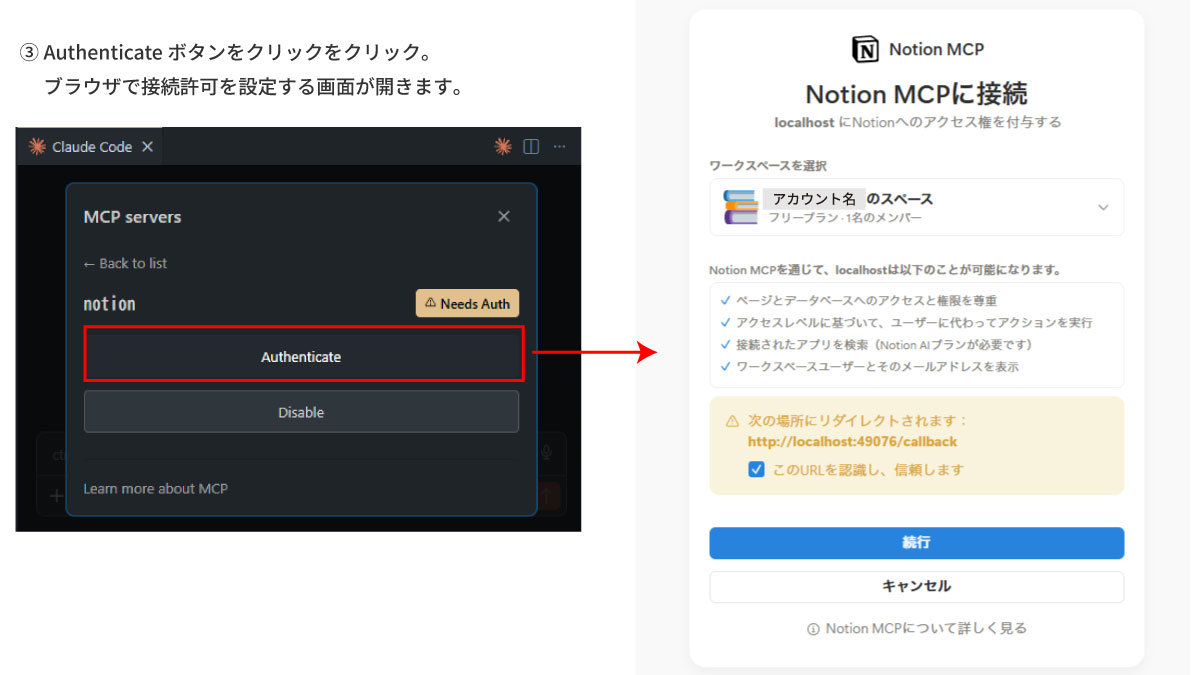Click the split editor layout icon
This screenshot has height=675, width=1200.
(531, 147)
